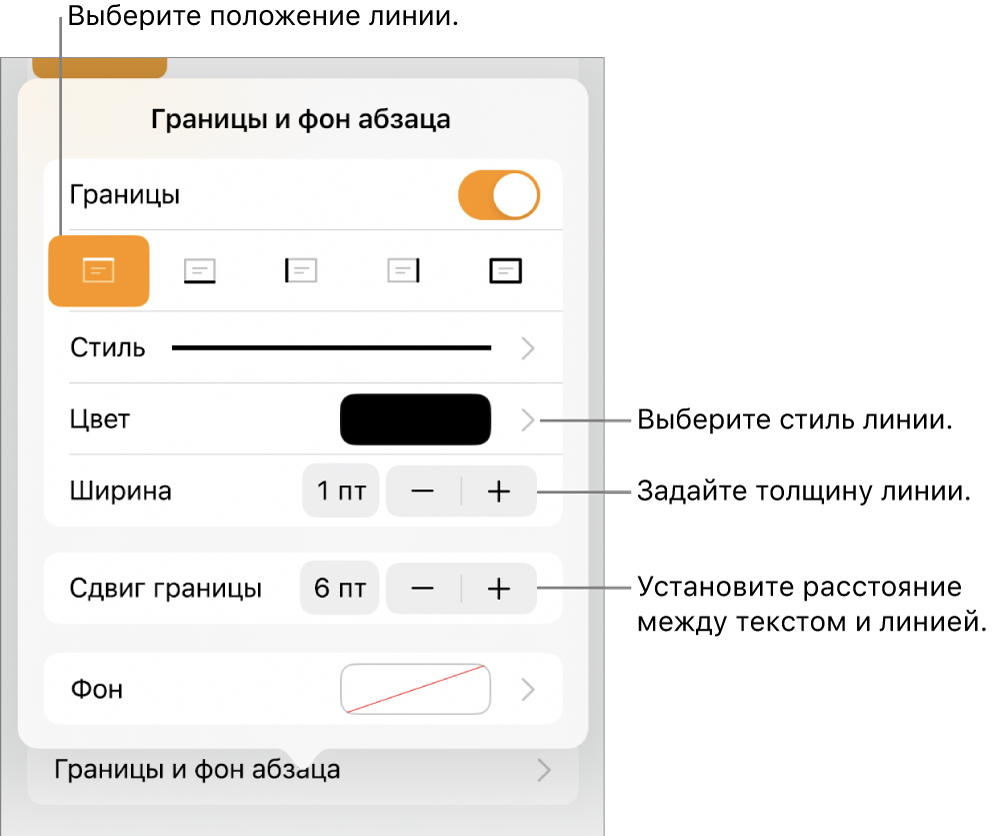
Task: Select the all-sides border position icon
Action: [505, 271]
